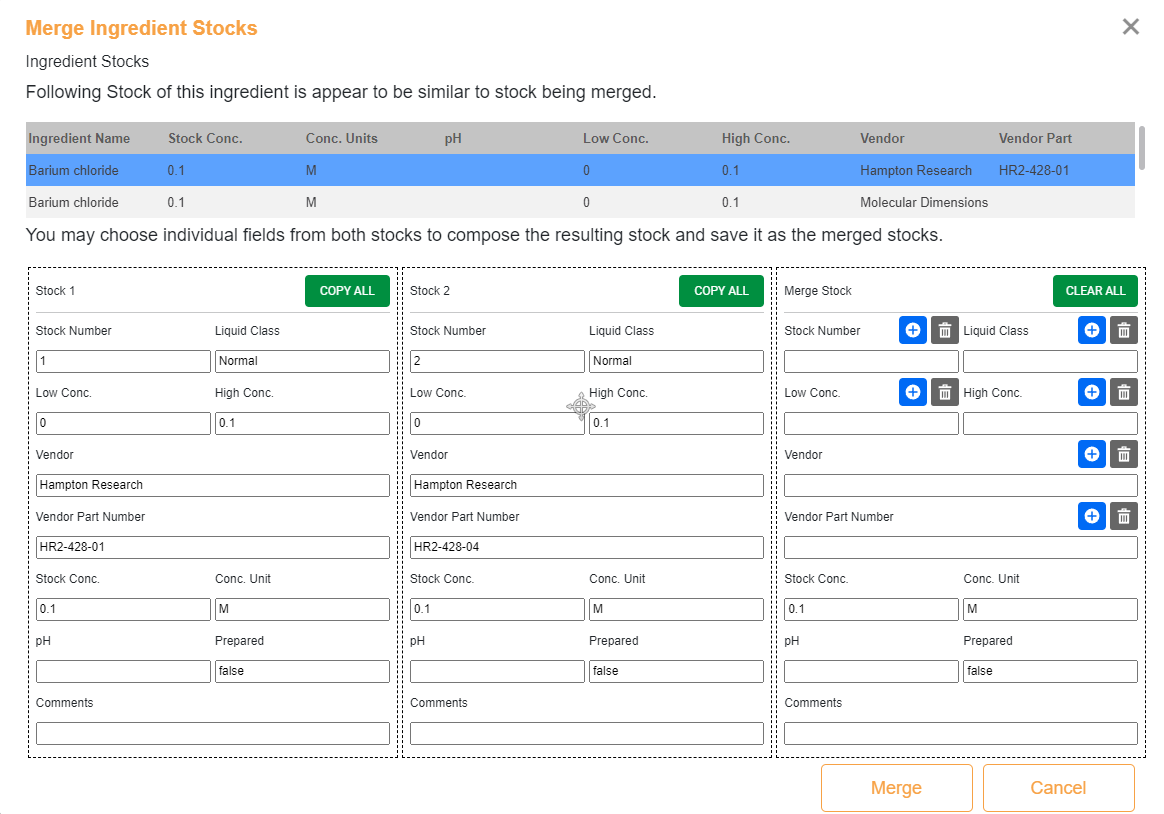Click the plus icon for Vendor Part Number

pos(1091,516)
